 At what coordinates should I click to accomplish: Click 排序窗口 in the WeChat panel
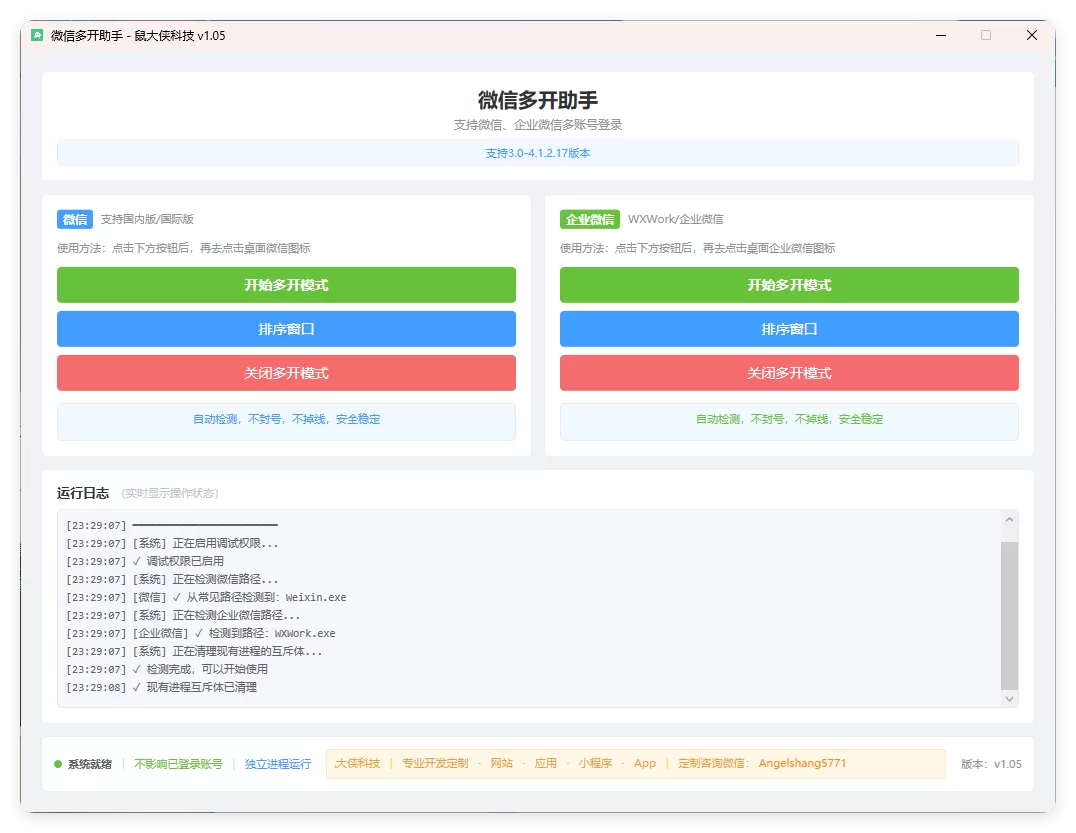point(286,329)
